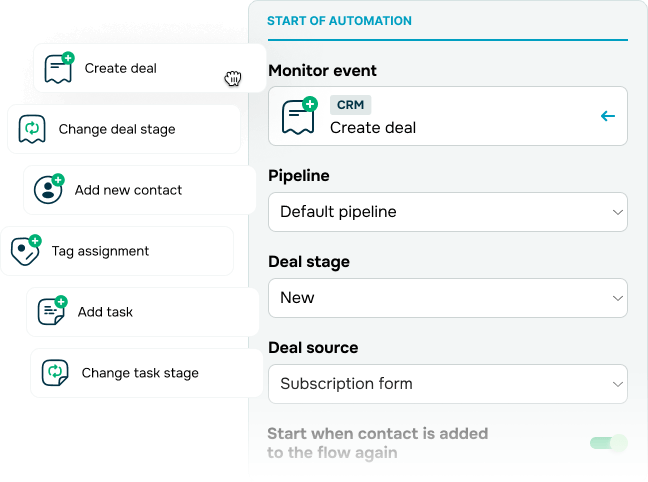Click the Add task icon
The height and width of the screenshot is (482, 648).
[x=52, y=311]
